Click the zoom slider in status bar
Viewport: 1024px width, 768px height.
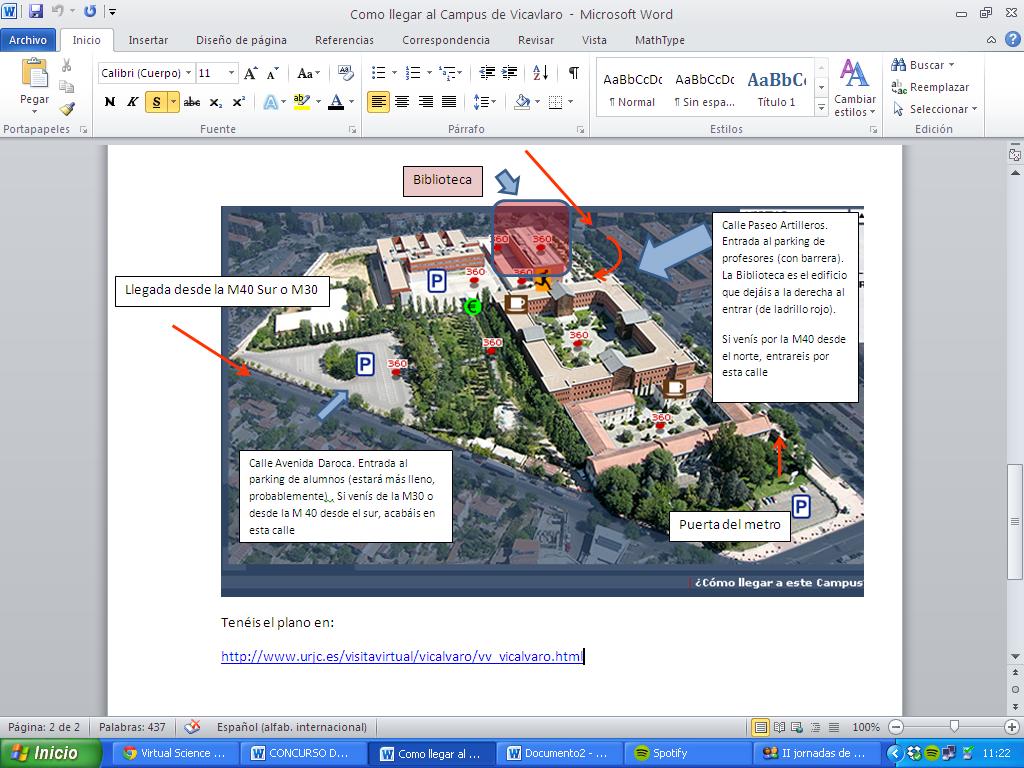tap(954, 727)
